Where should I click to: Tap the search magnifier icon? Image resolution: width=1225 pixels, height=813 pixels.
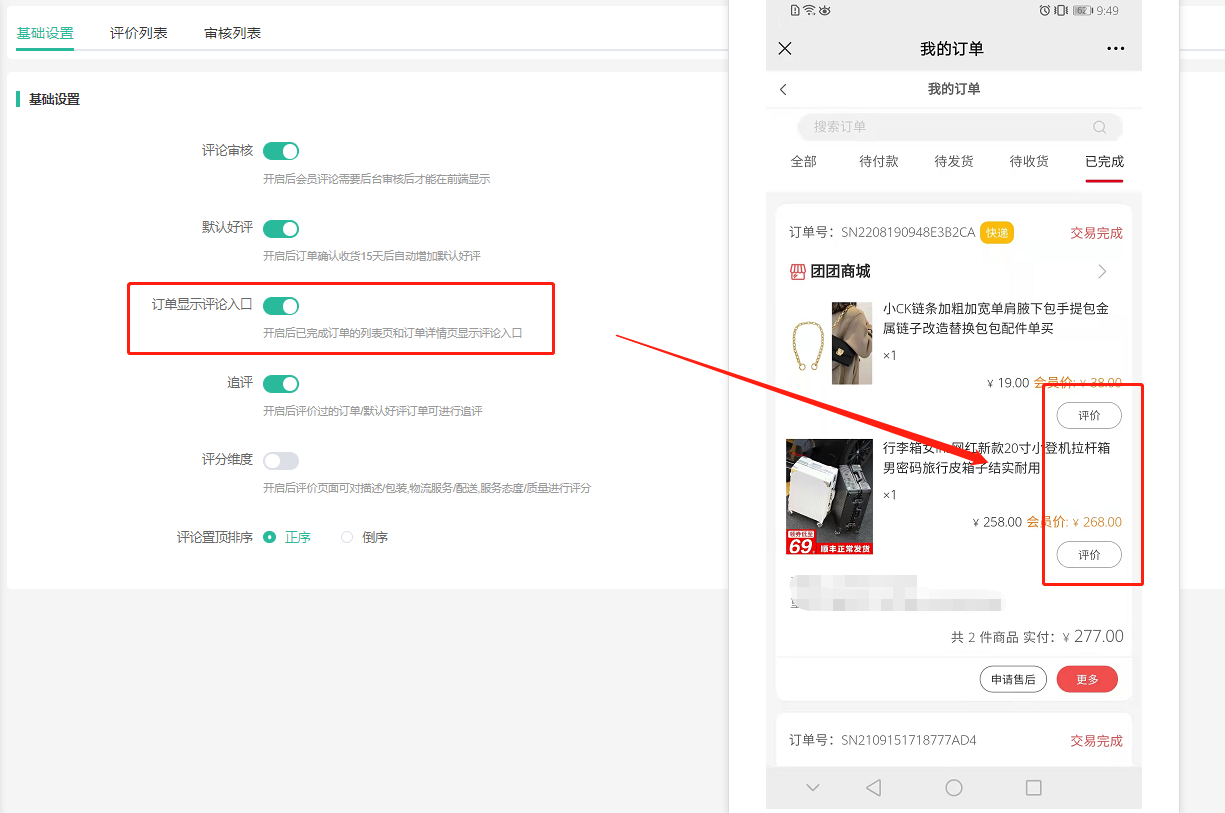(x=1099, y=127)
